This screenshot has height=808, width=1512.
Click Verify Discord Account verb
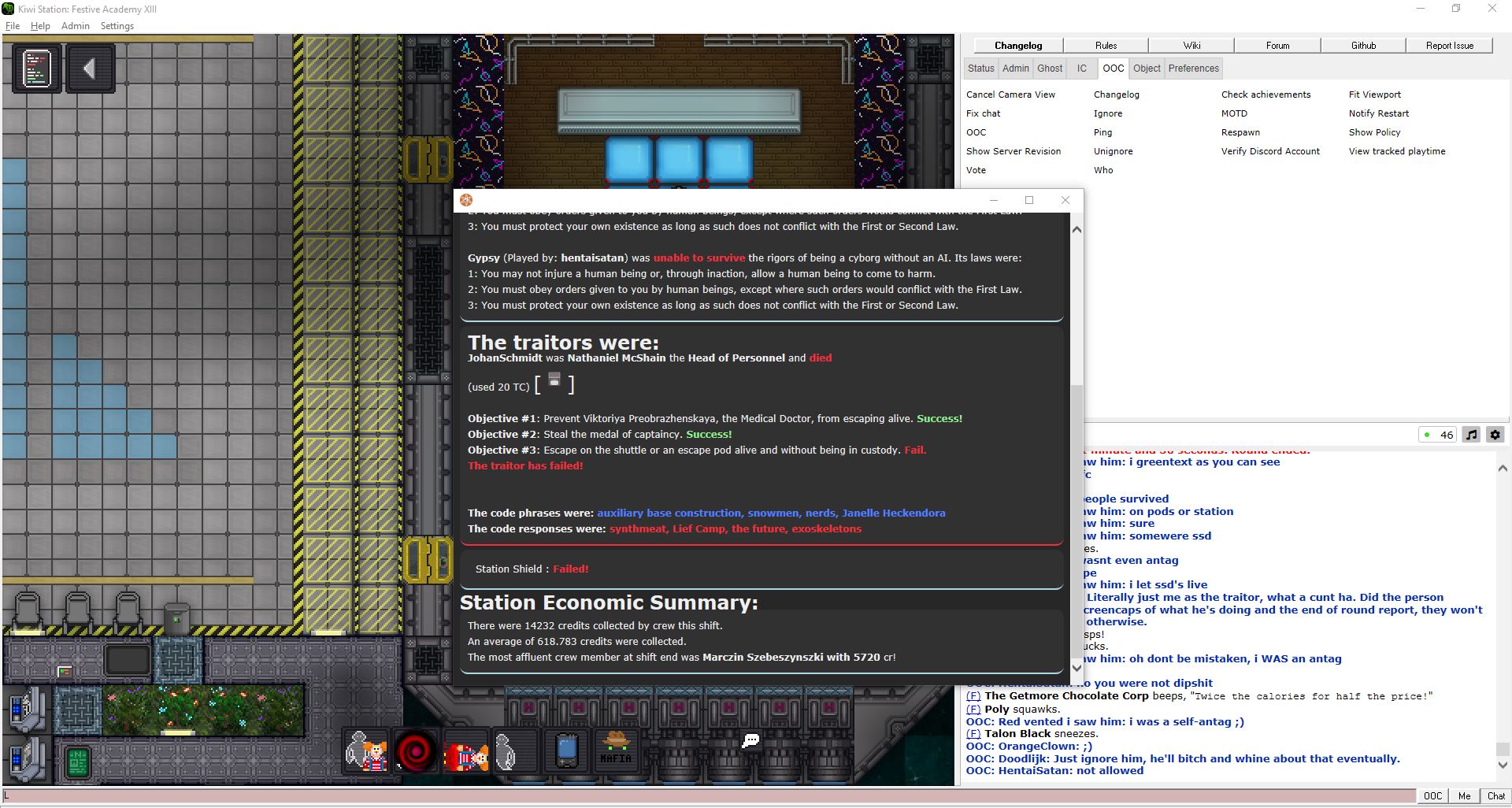1270,151
